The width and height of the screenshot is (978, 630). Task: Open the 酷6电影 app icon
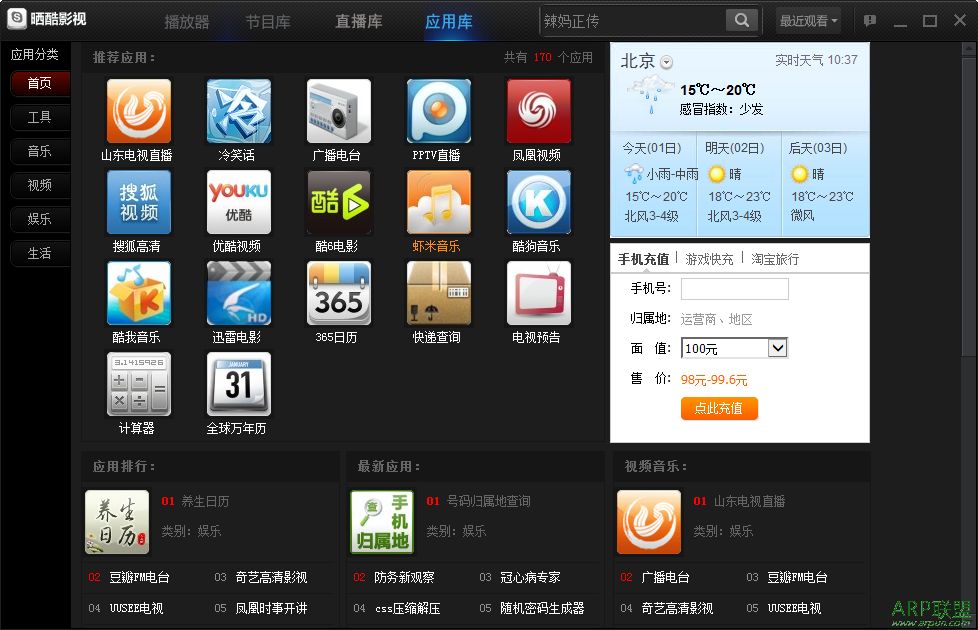coord(339,202)
